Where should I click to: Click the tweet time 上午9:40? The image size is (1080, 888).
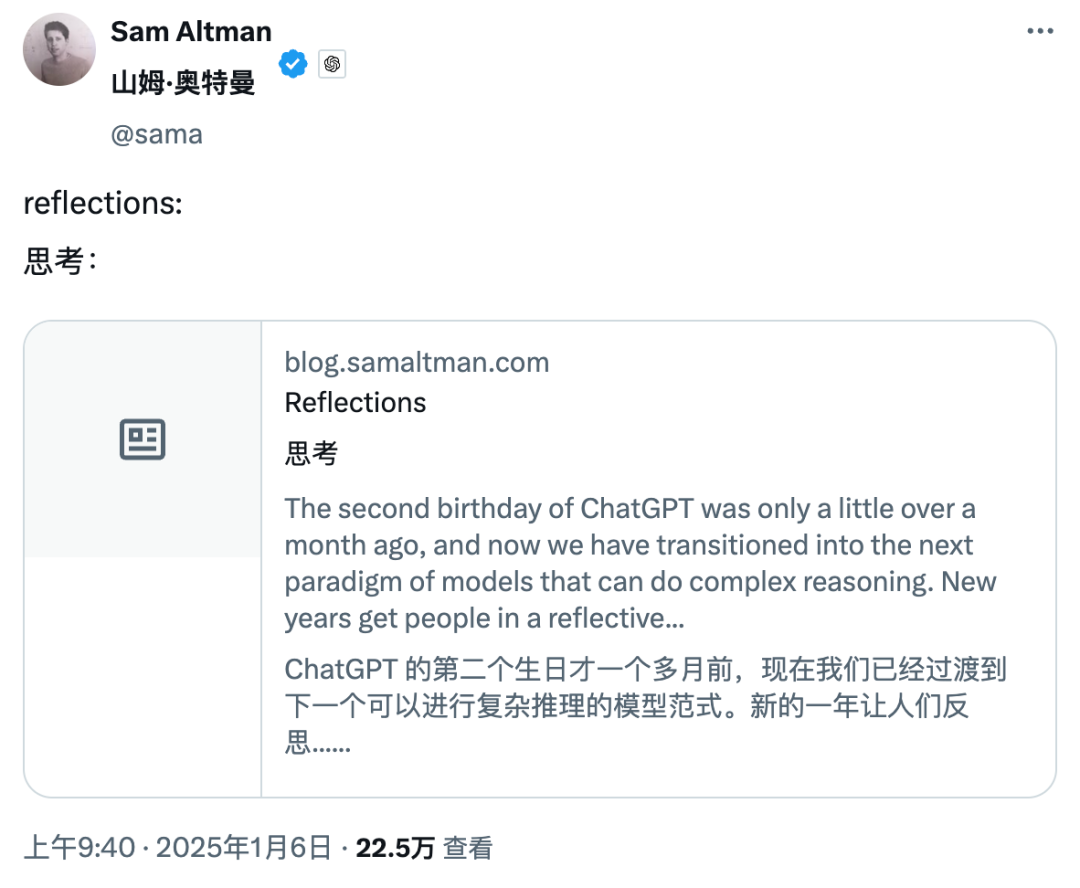click(79, 849)
